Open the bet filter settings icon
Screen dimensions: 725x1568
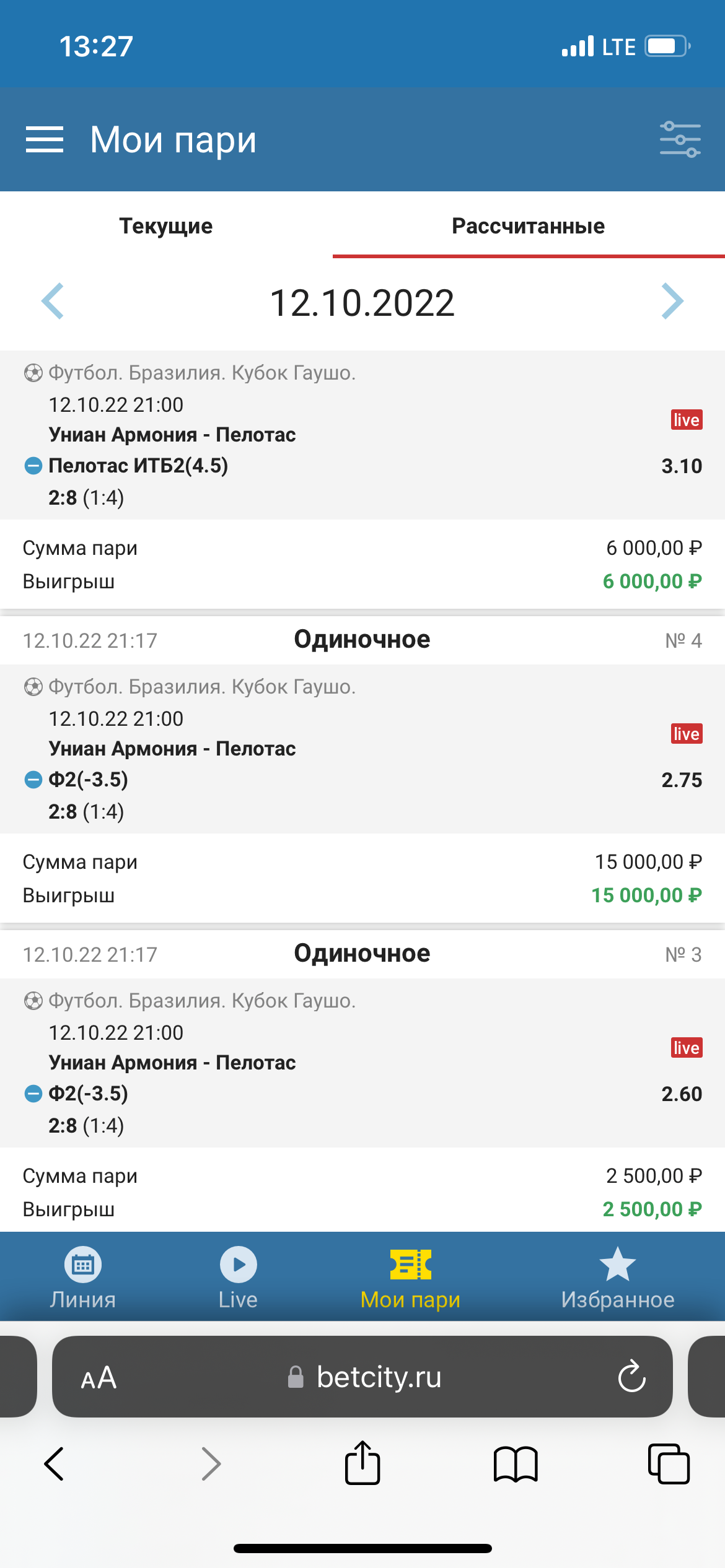point(680,139)
